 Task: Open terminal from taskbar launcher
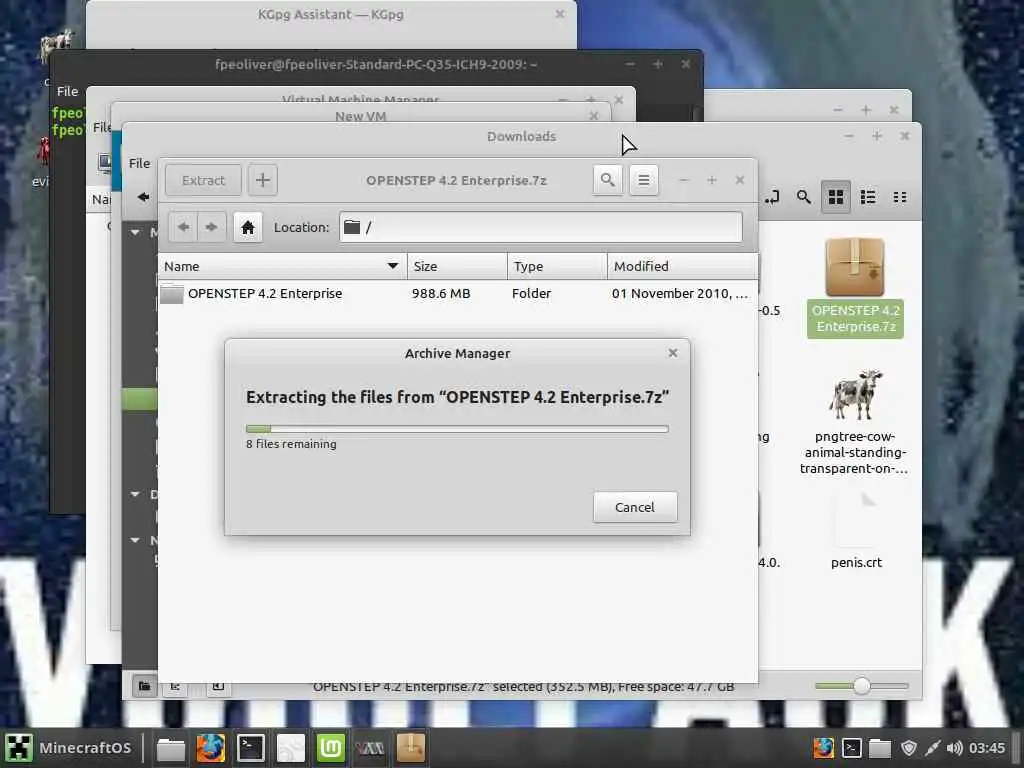[x=250, y=748]
